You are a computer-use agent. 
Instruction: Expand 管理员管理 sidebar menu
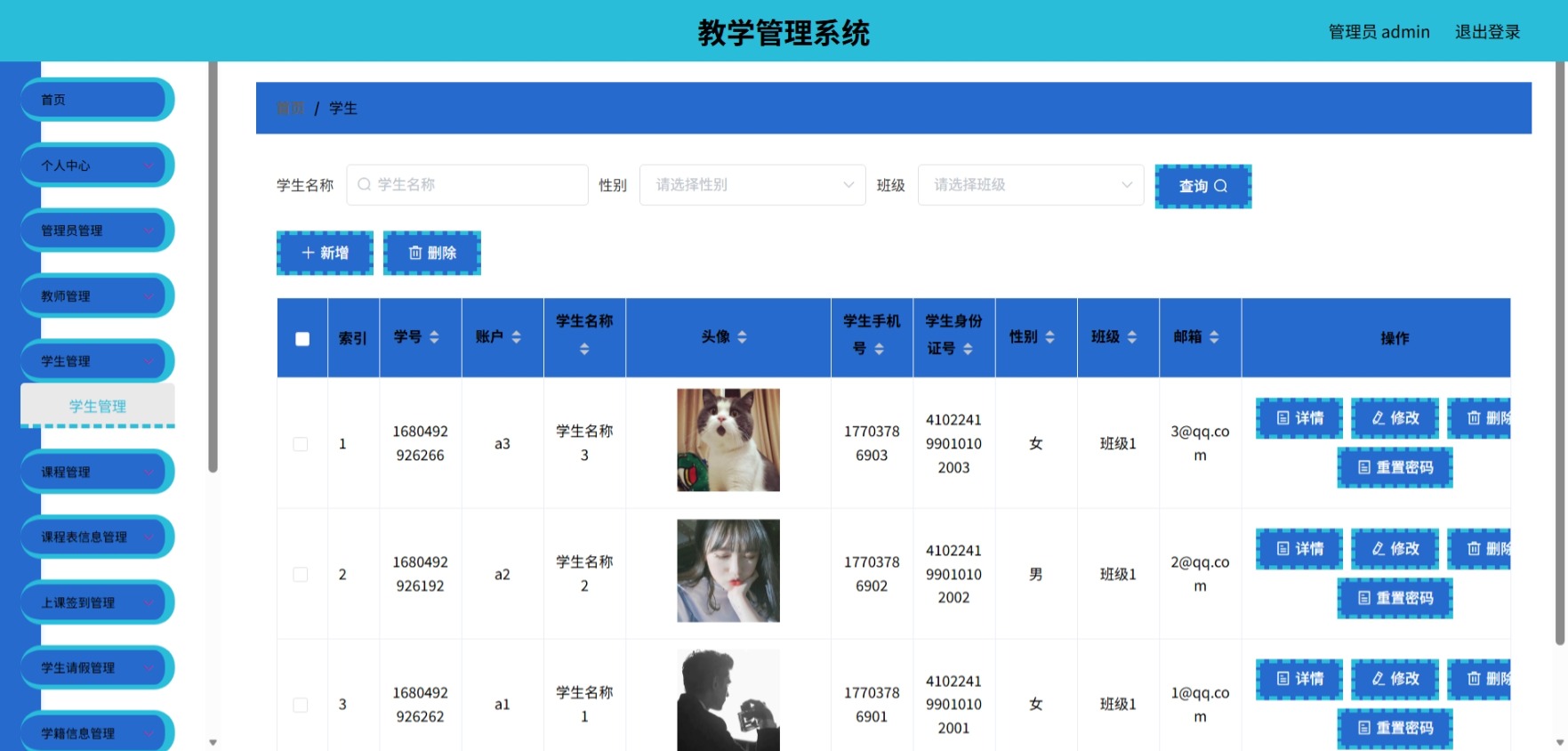click(96, 230)
